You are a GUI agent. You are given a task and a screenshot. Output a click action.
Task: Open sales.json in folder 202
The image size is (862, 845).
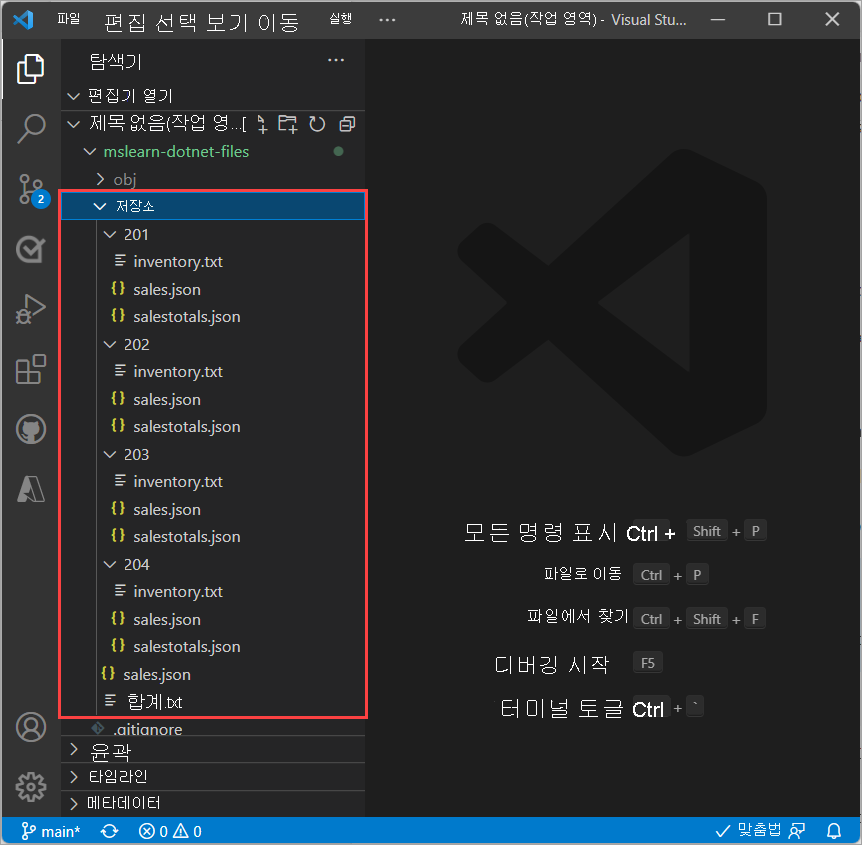point(213,400)
